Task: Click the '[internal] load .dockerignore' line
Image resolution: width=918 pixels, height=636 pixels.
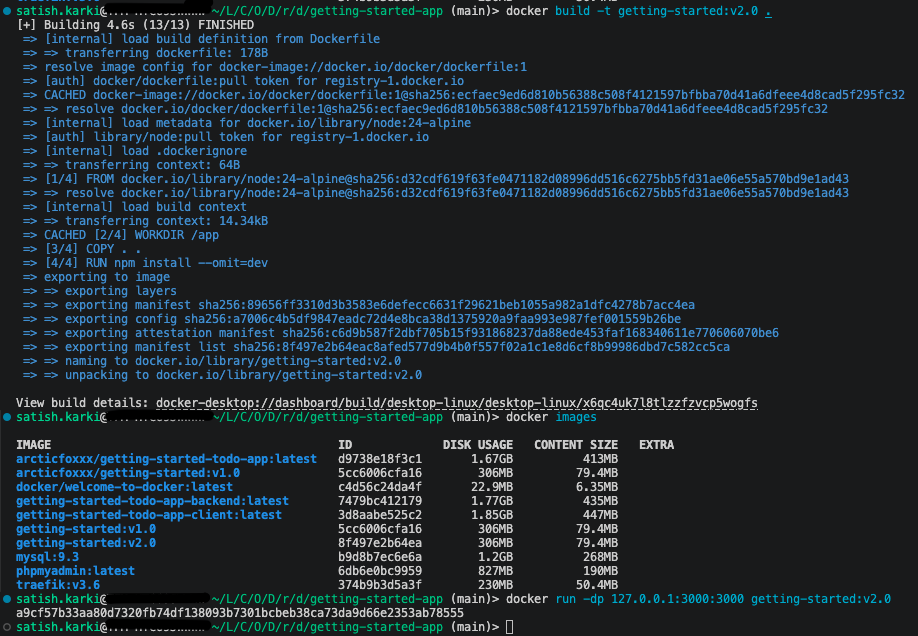Action: (x=135, y=151)
